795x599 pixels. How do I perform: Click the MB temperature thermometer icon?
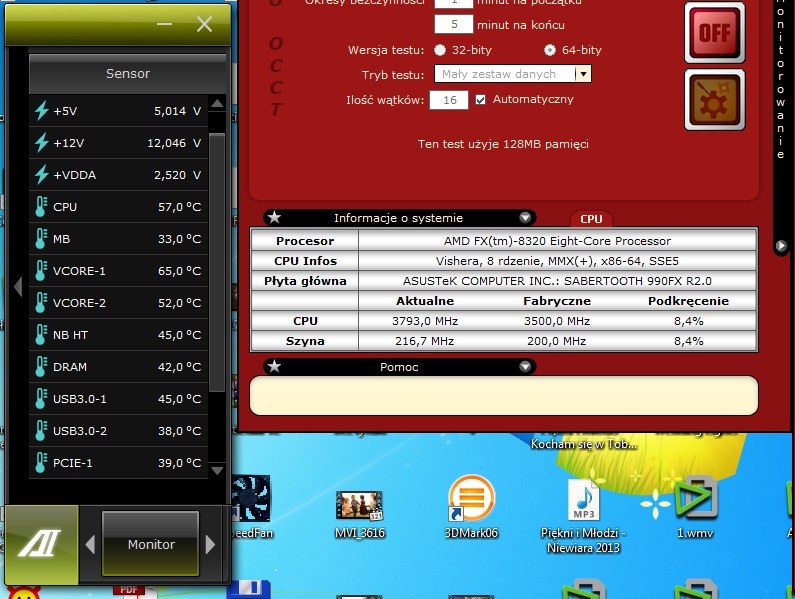pos(41,239)
